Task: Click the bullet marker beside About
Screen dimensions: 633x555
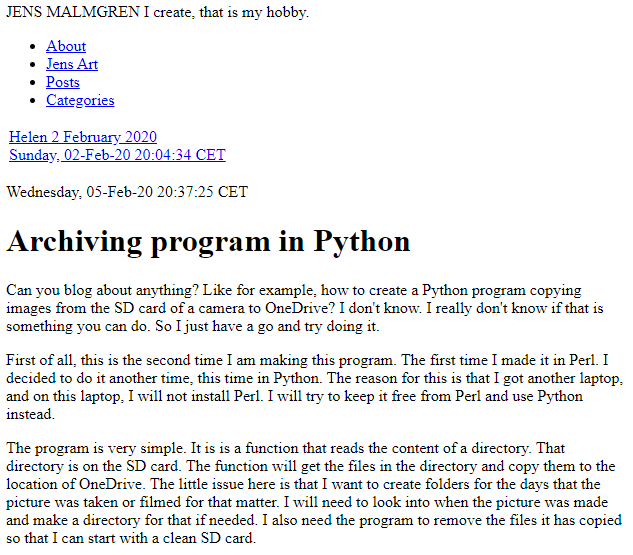Action: click(x=33, y=47)
